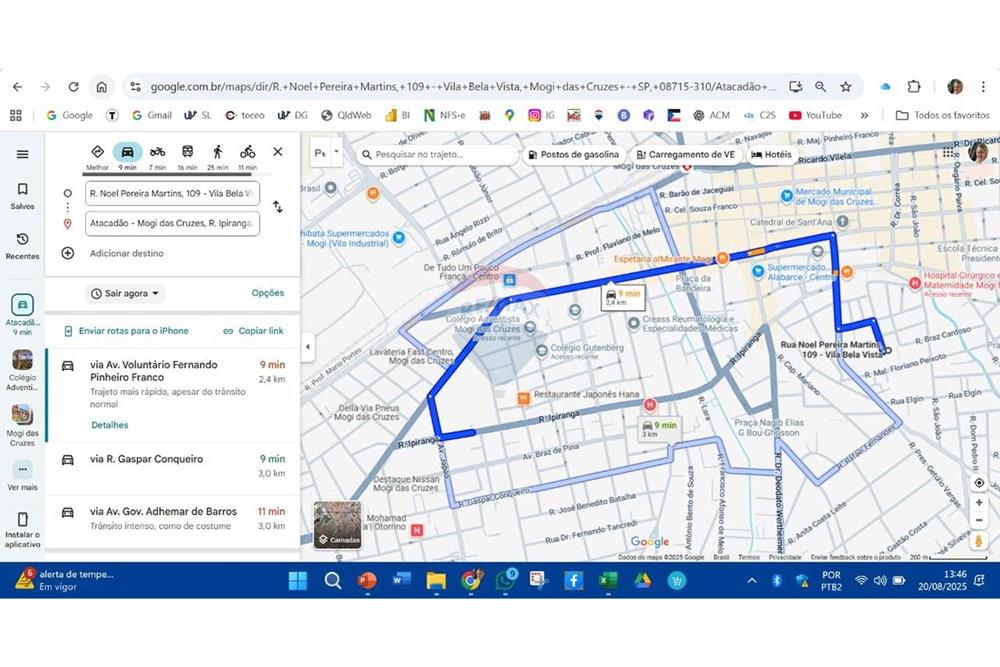Image resolution: width=1000 pixels, height=667 pixels.
Task: Select the motorcycle travel mode
Action: (x=157, y=153)
